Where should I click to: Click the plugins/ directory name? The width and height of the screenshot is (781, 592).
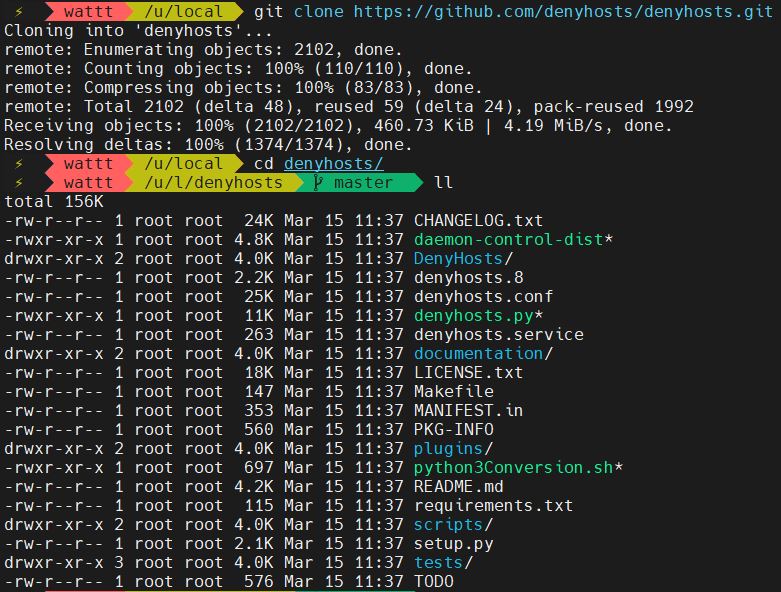tap(453, 449)
